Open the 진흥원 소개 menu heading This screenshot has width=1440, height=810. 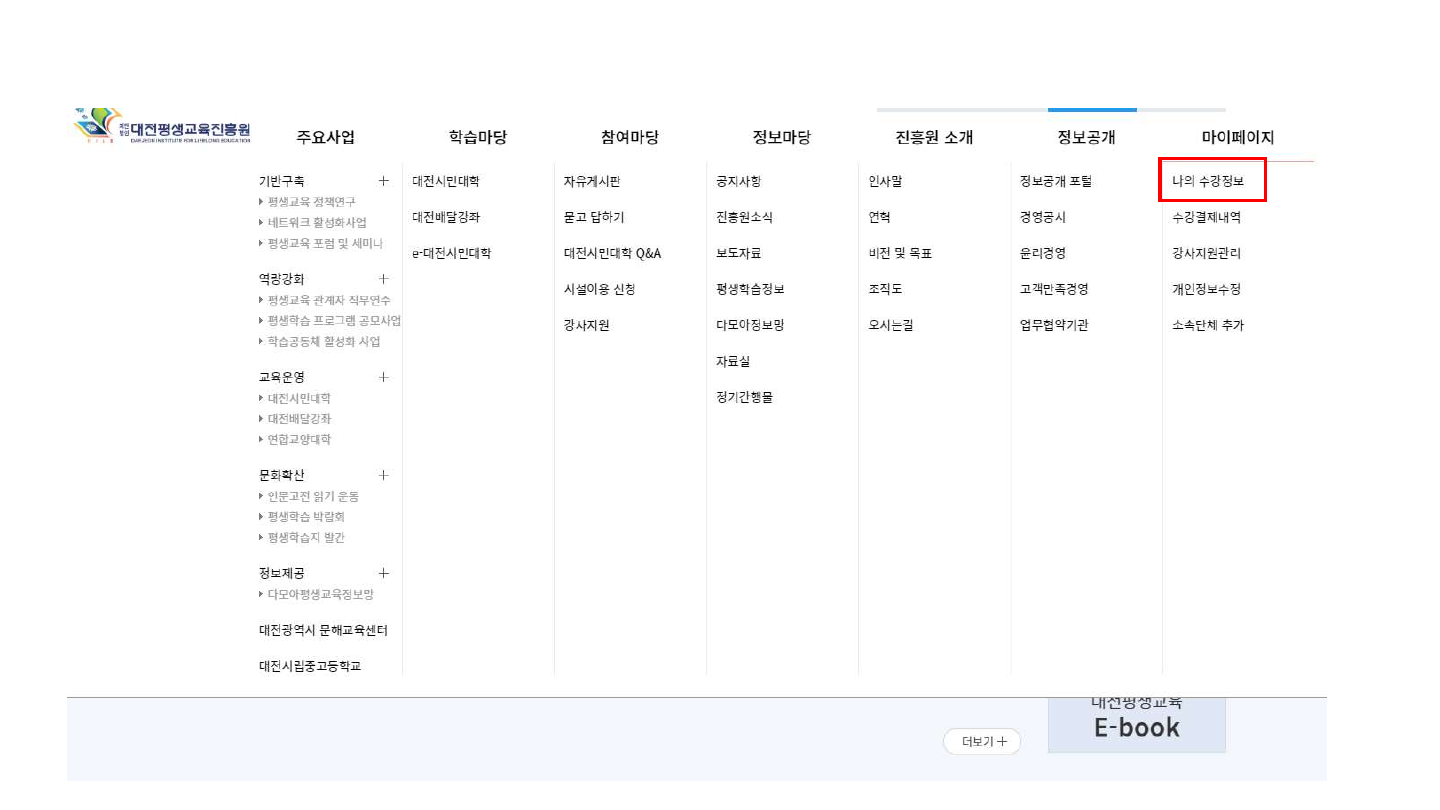tap(934, 138)
